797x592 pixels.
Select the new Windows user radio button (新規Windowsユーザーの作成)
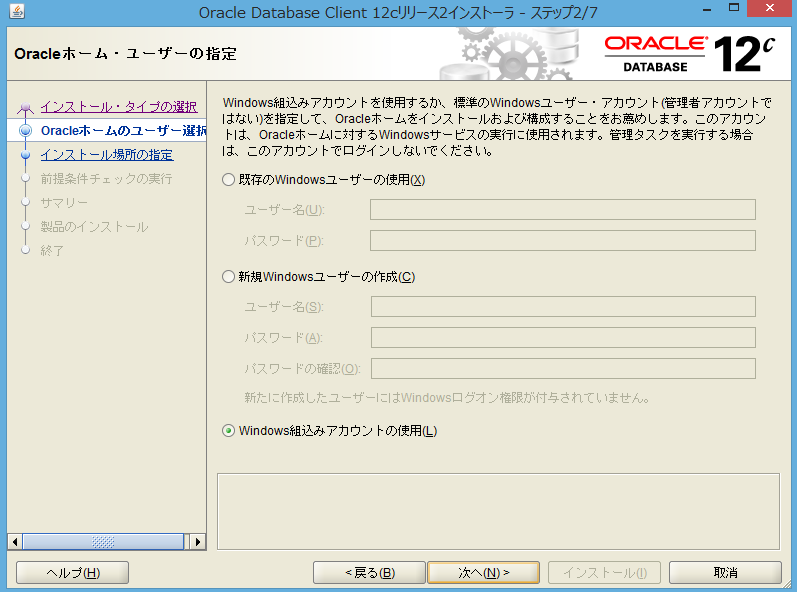pos(228,276)
